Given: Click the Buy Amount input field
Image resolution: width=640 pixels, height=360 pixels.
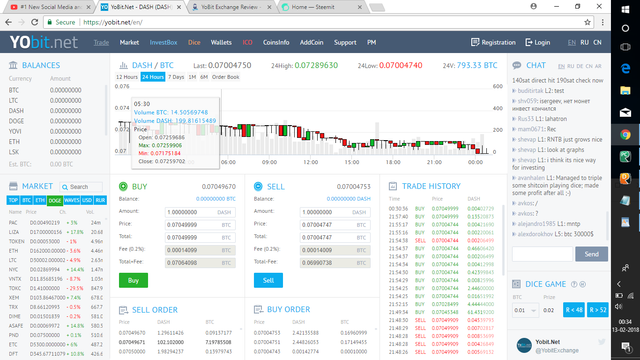Looking at the screenshot, I should (x=200, y=212).
